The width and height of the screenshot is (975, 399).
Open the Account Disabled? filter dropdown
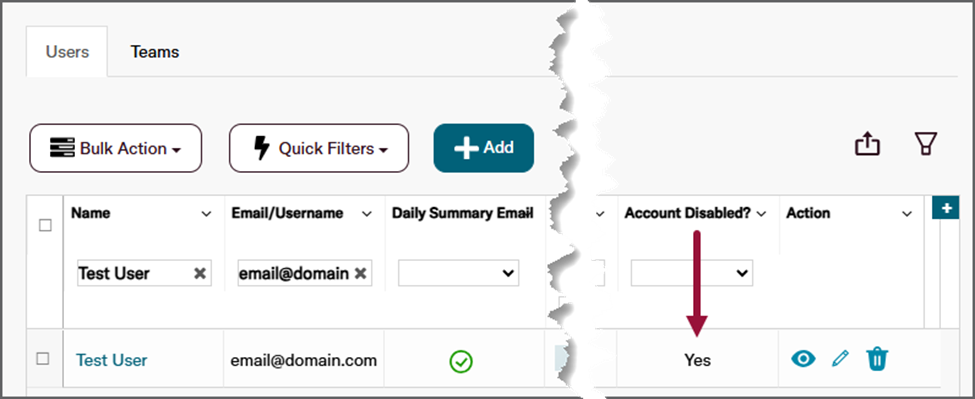point(692,273)
